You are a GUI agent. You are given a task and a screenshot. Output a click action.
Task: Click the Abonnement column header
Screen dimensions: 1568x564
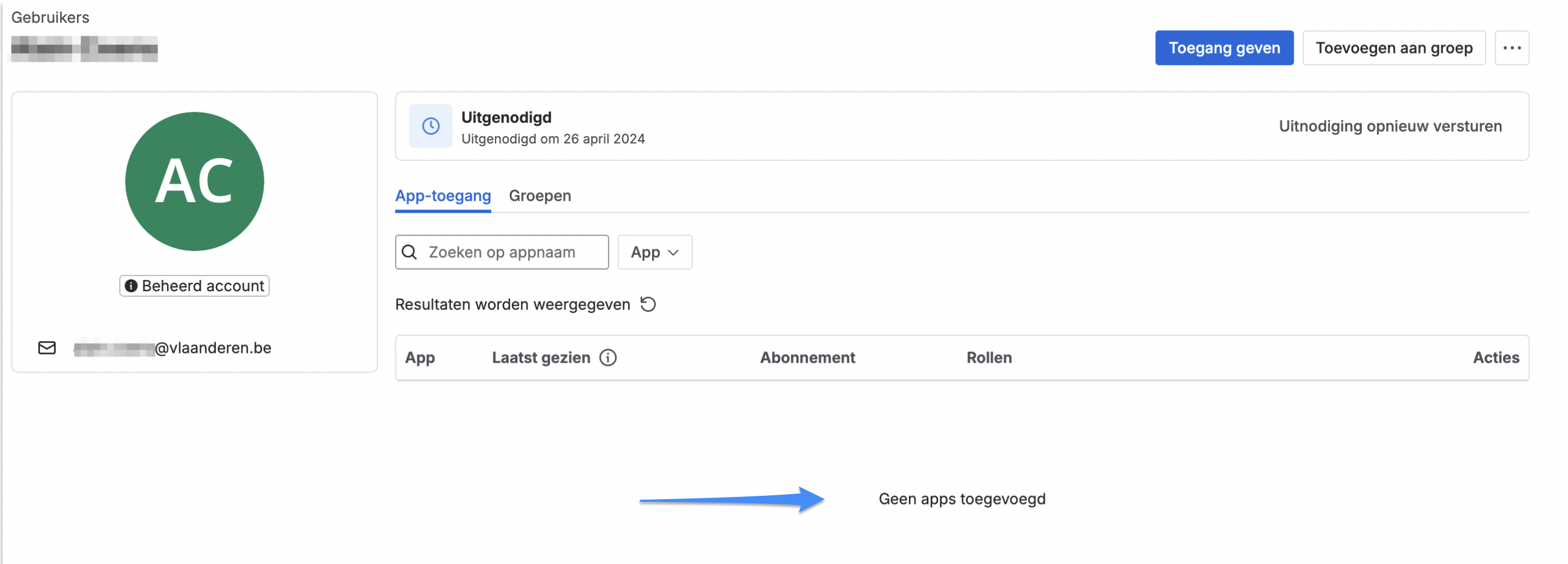[x=807, y=357]
